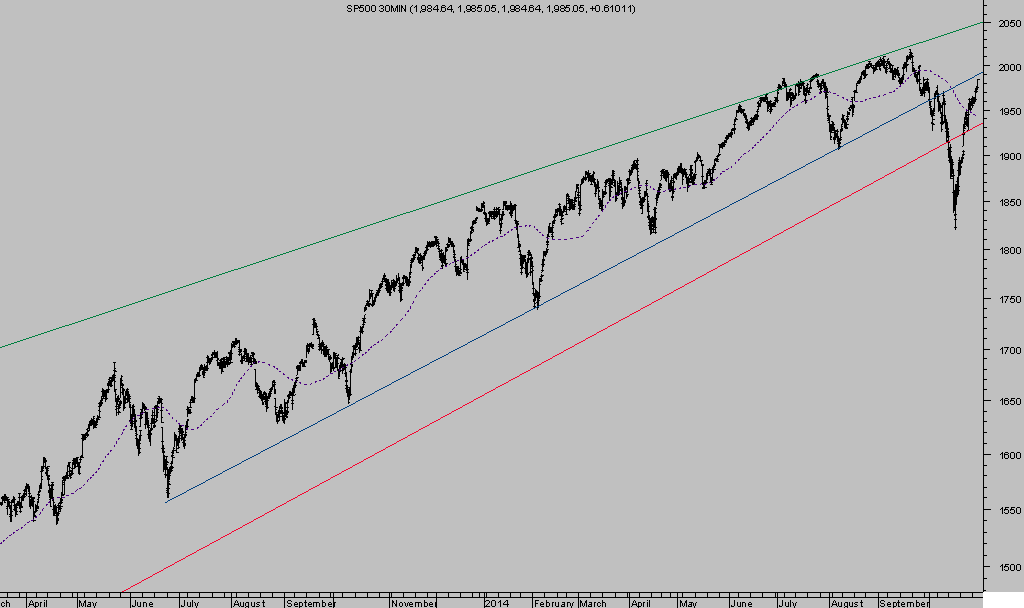Screen dimensions: 1024x608
Task: Click the 1700 price level label
Action: (1008, 351)
